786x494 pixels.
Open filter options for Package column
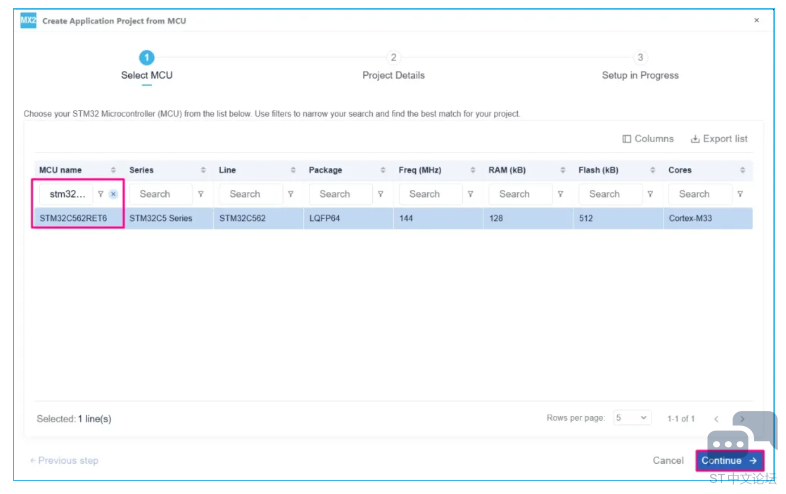click(x=380, y=194)
